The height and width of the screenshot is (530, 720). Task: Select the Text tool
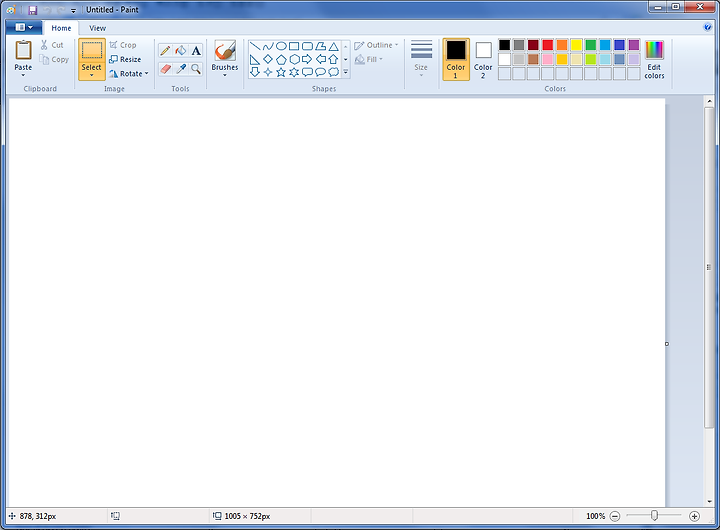pos(196,51)
